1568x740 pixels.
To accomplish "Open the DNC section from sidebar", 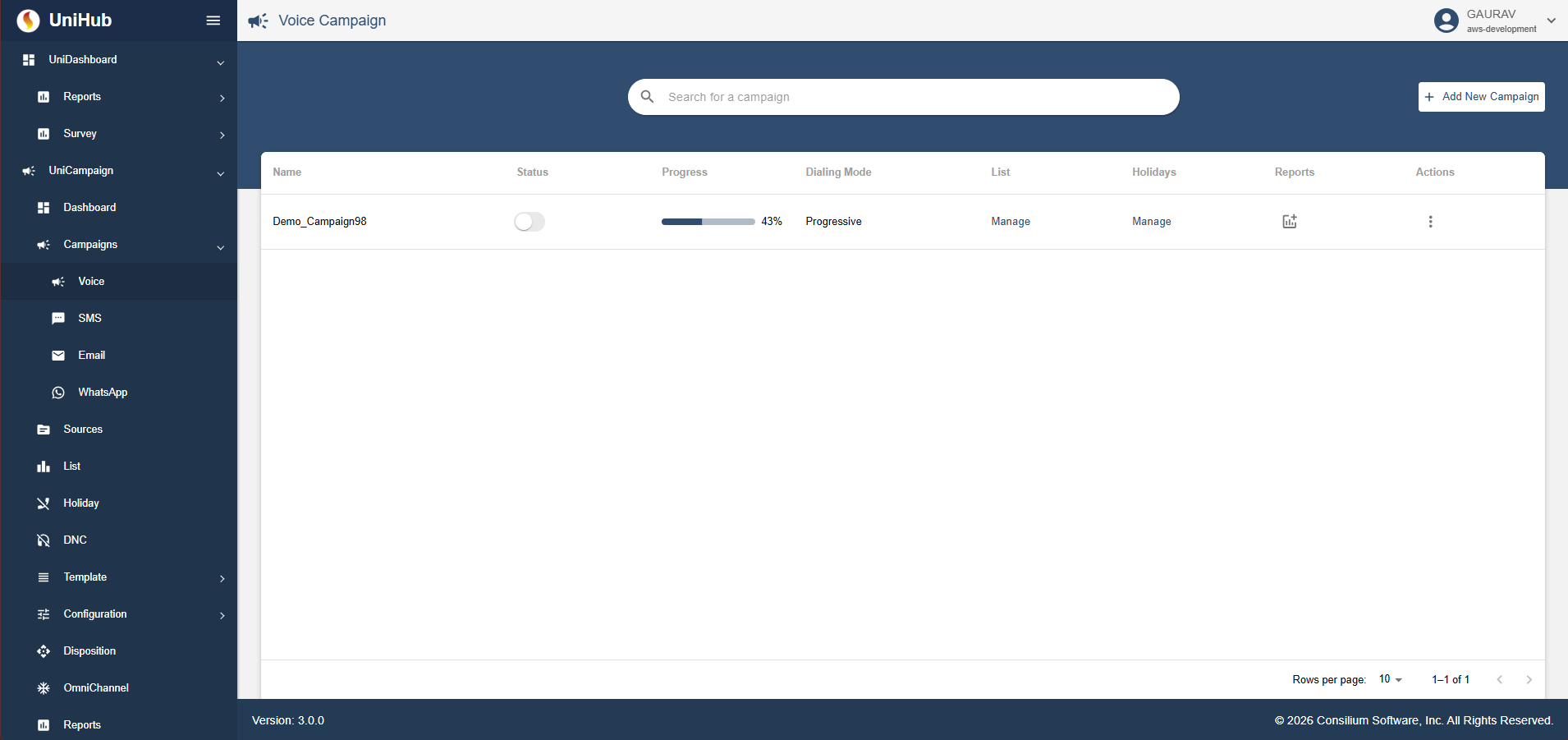I will 75,540.
